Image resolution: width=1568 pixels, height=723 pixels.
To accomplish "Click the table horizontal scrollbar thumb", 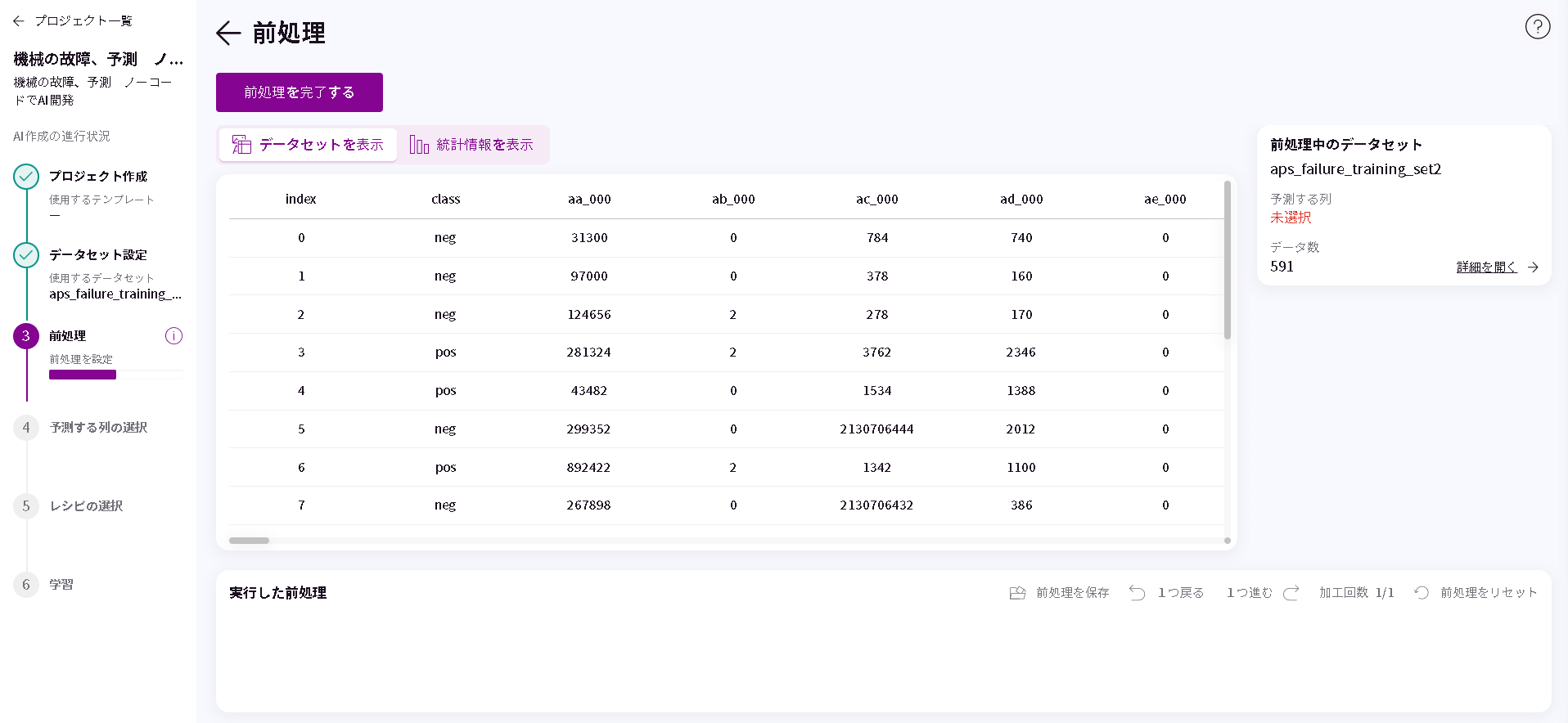I will tap(249, 541).
